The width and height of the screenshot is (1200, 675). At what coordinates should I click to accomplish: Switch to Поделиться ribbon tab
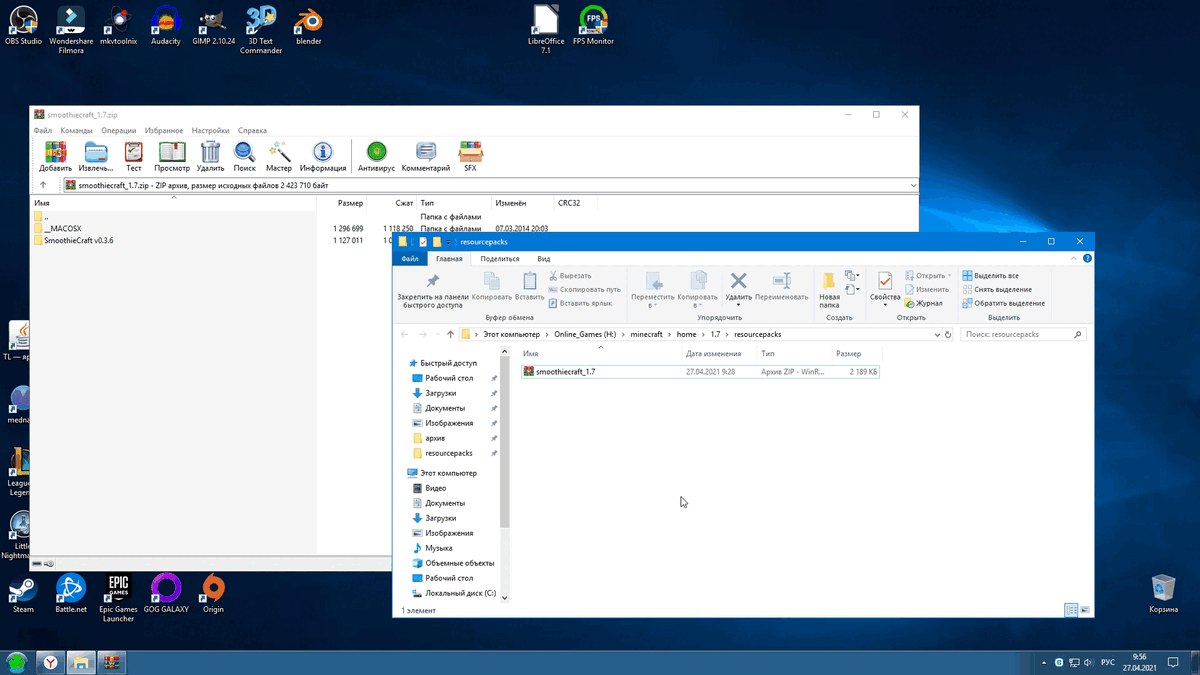click(x=500, y=259)
